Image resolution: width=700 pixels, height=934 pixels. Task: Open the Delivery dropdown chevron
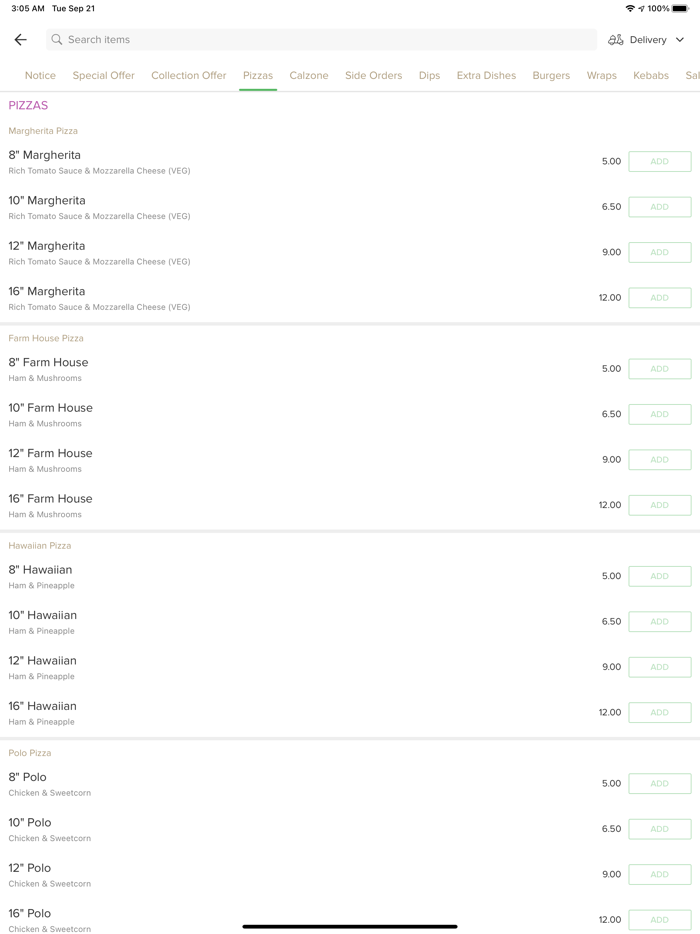click(x=680, y=40)
